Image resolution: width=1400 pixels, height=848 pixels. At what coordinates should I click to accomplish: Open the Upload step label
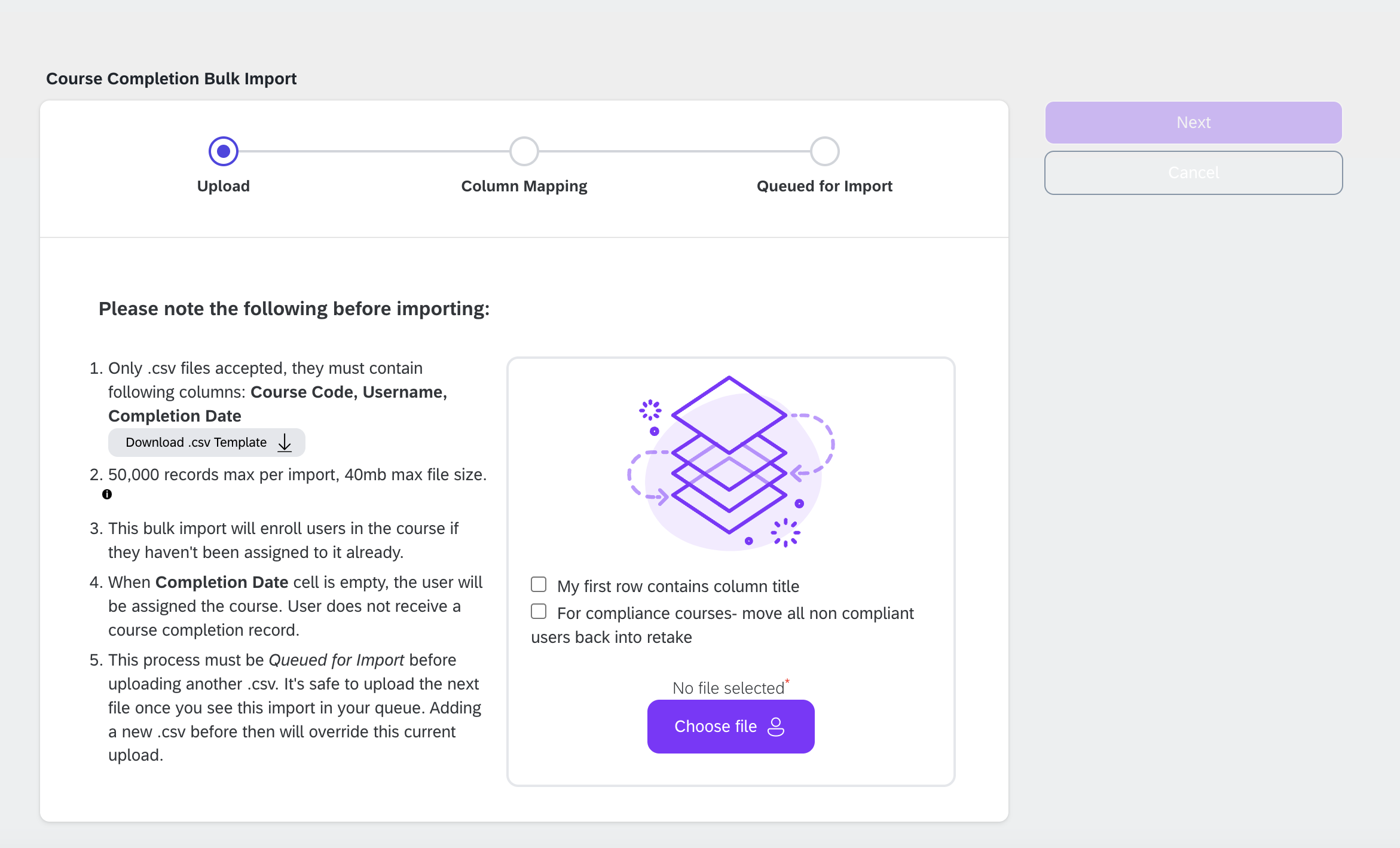click(224, 186)
